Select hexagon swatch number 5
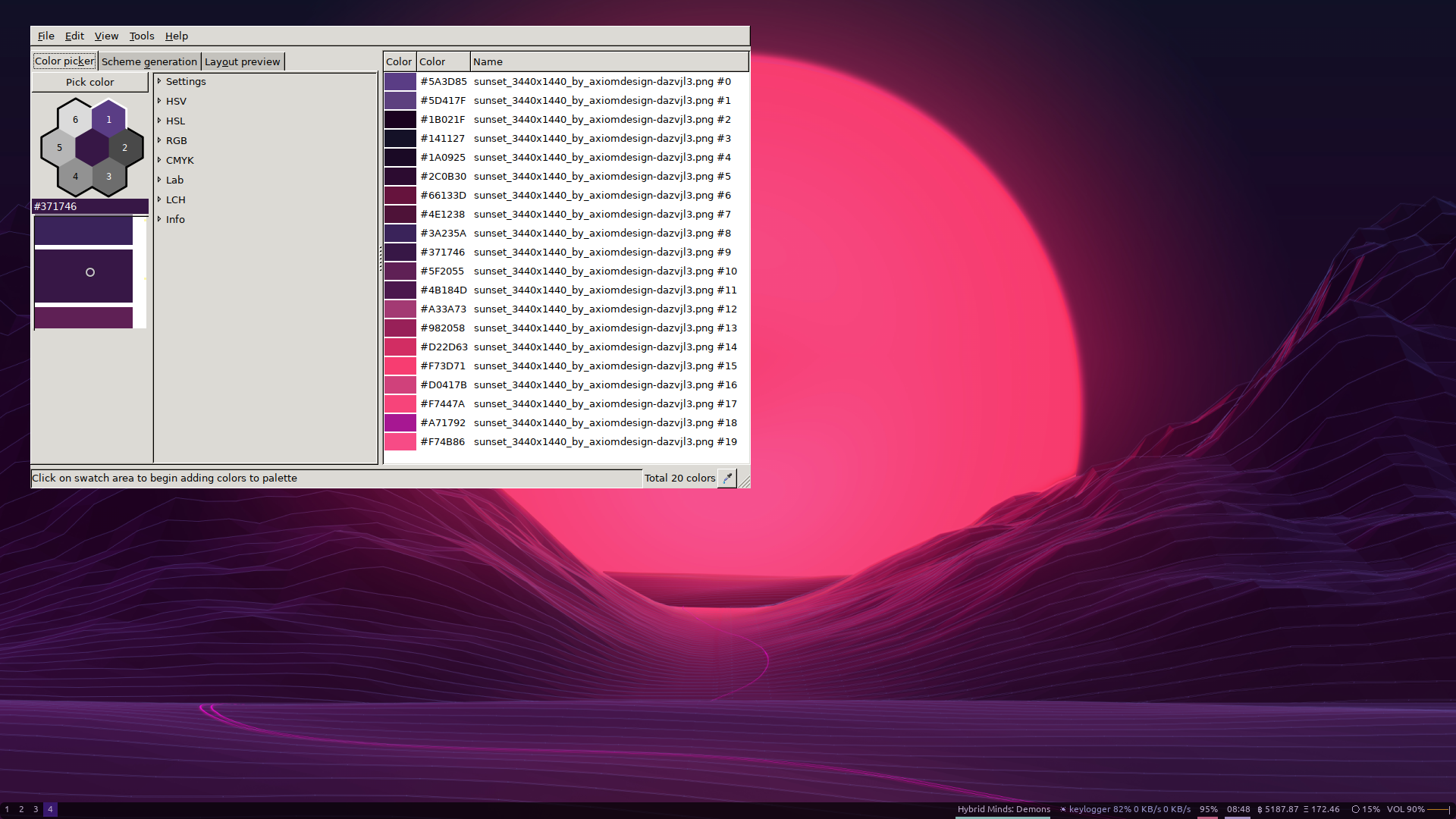The image size is (1456, 819). coord(59,148)
